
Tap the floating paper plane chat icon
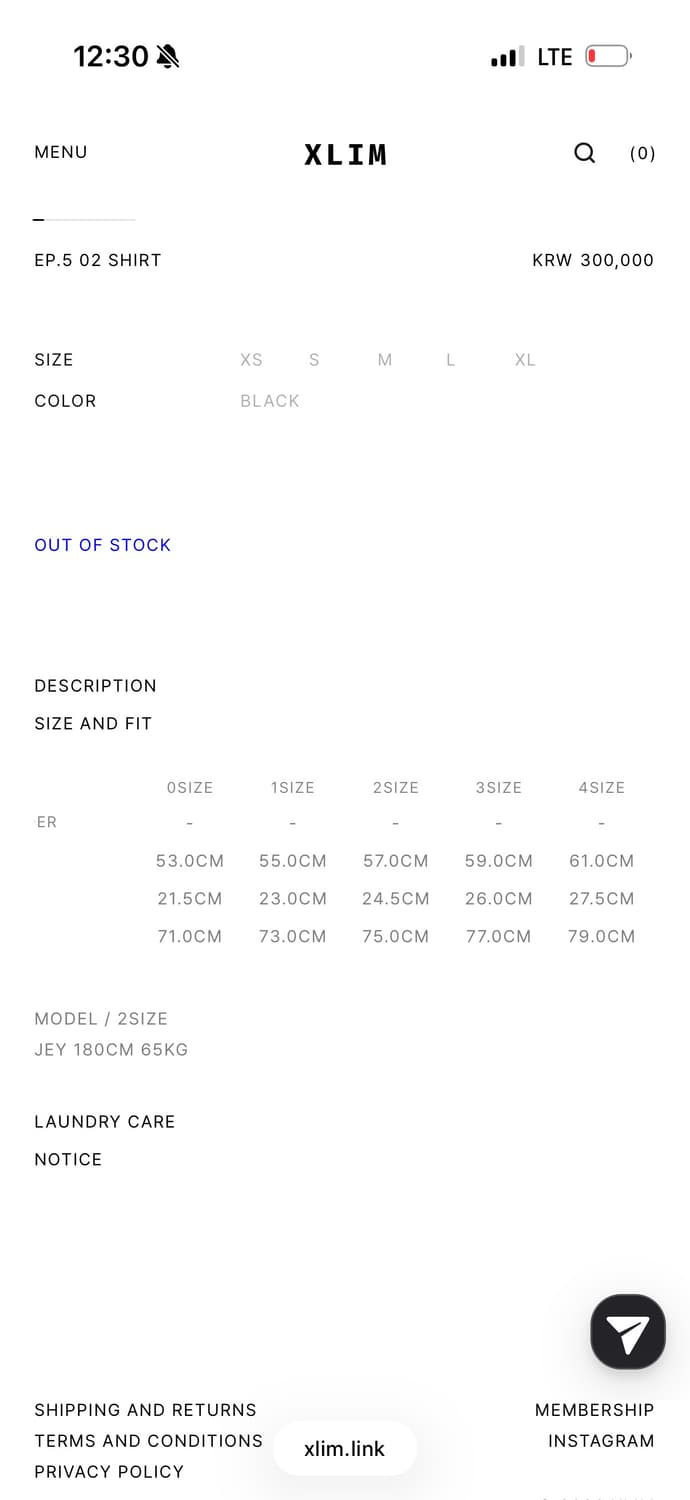(x=628, y=1332)
